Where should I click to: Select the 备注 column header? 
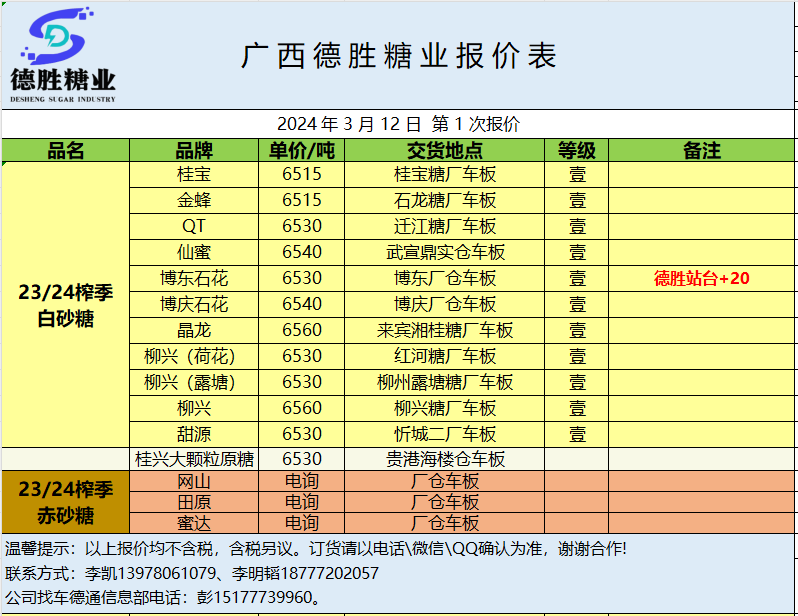(701, 150)
